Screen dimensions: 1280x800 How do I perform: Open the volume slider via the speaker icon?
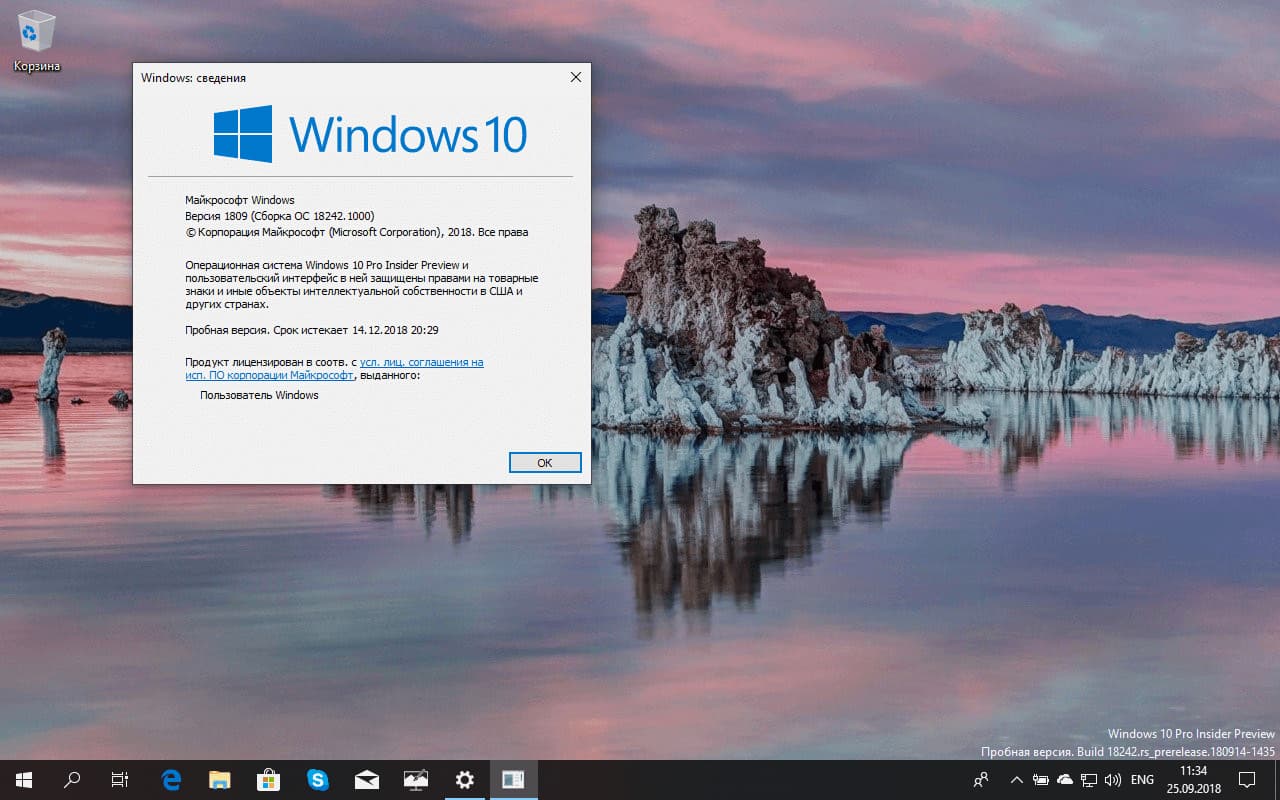(1111, 779)
